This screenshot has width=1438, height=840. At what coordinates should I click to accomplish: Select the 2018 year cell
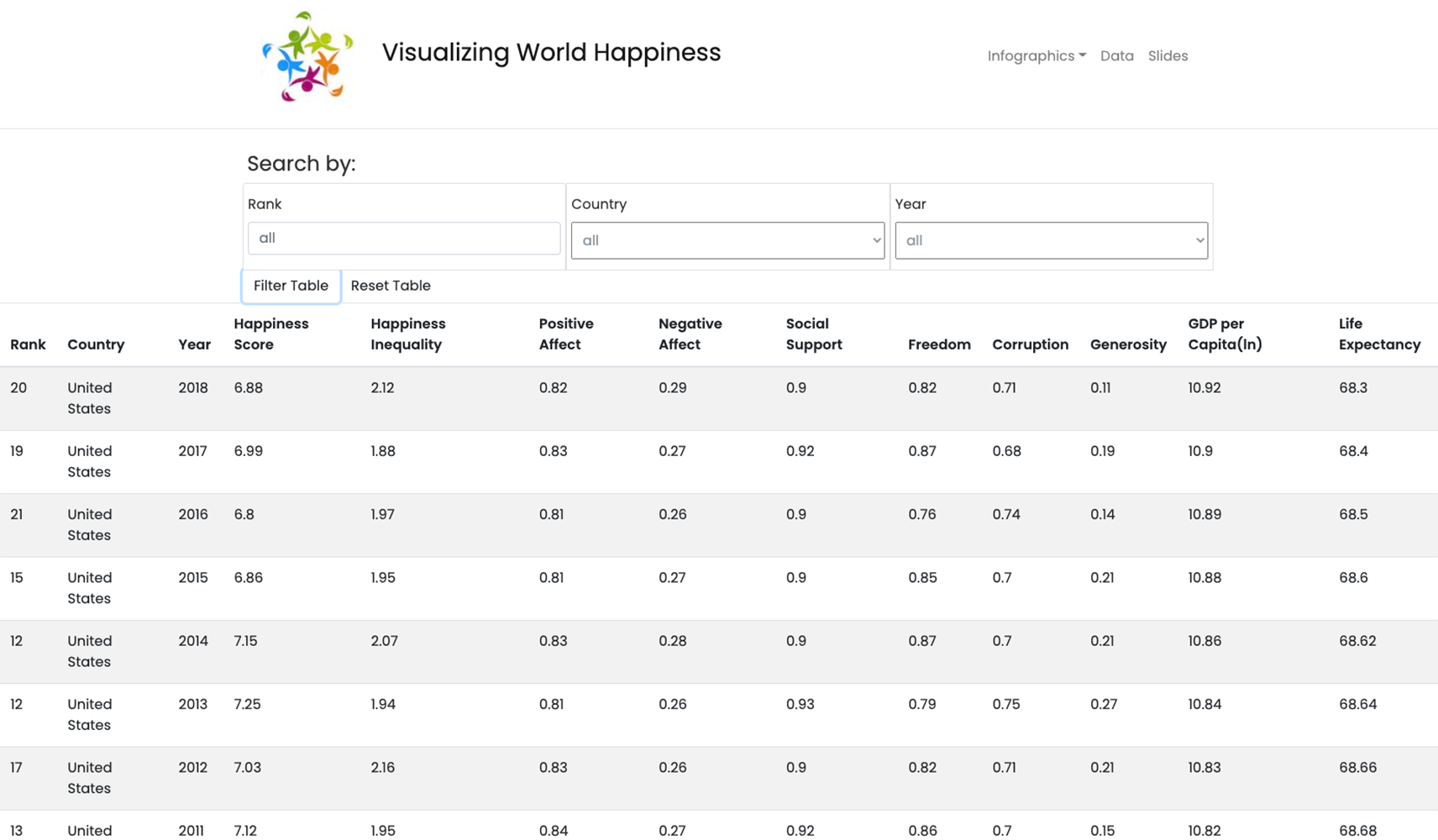point(193,388)
